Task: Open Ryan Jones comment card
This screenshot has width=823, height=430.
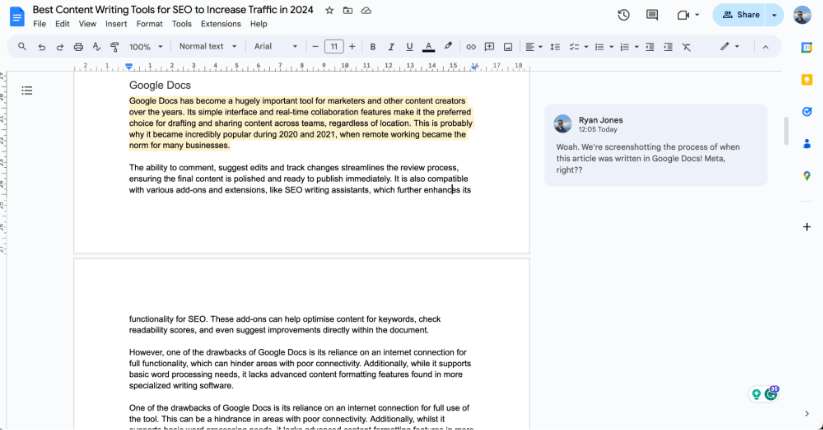Action: pos(656,145)
